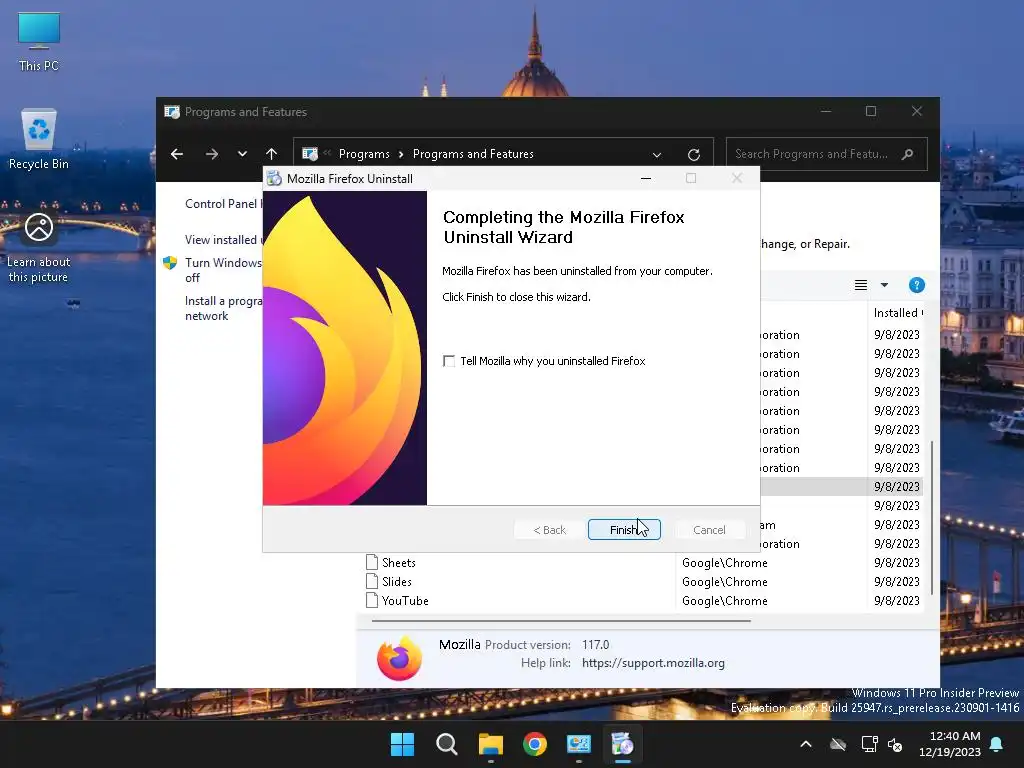This screenshot has height=768, width=1024.
Task: Click the network display tray icon
Action: (869, 744)
